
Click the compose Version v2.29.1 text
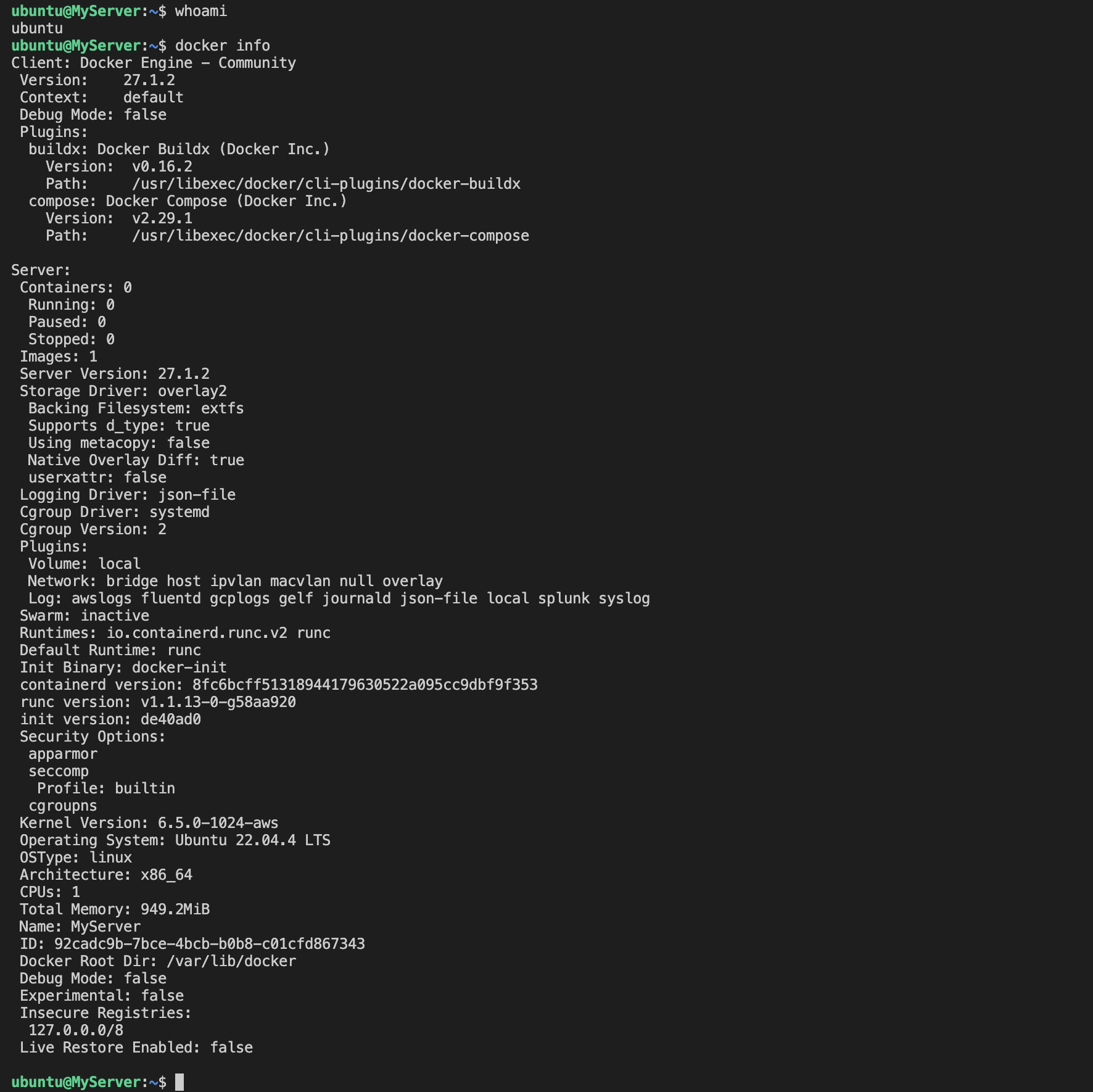point(119,218)
